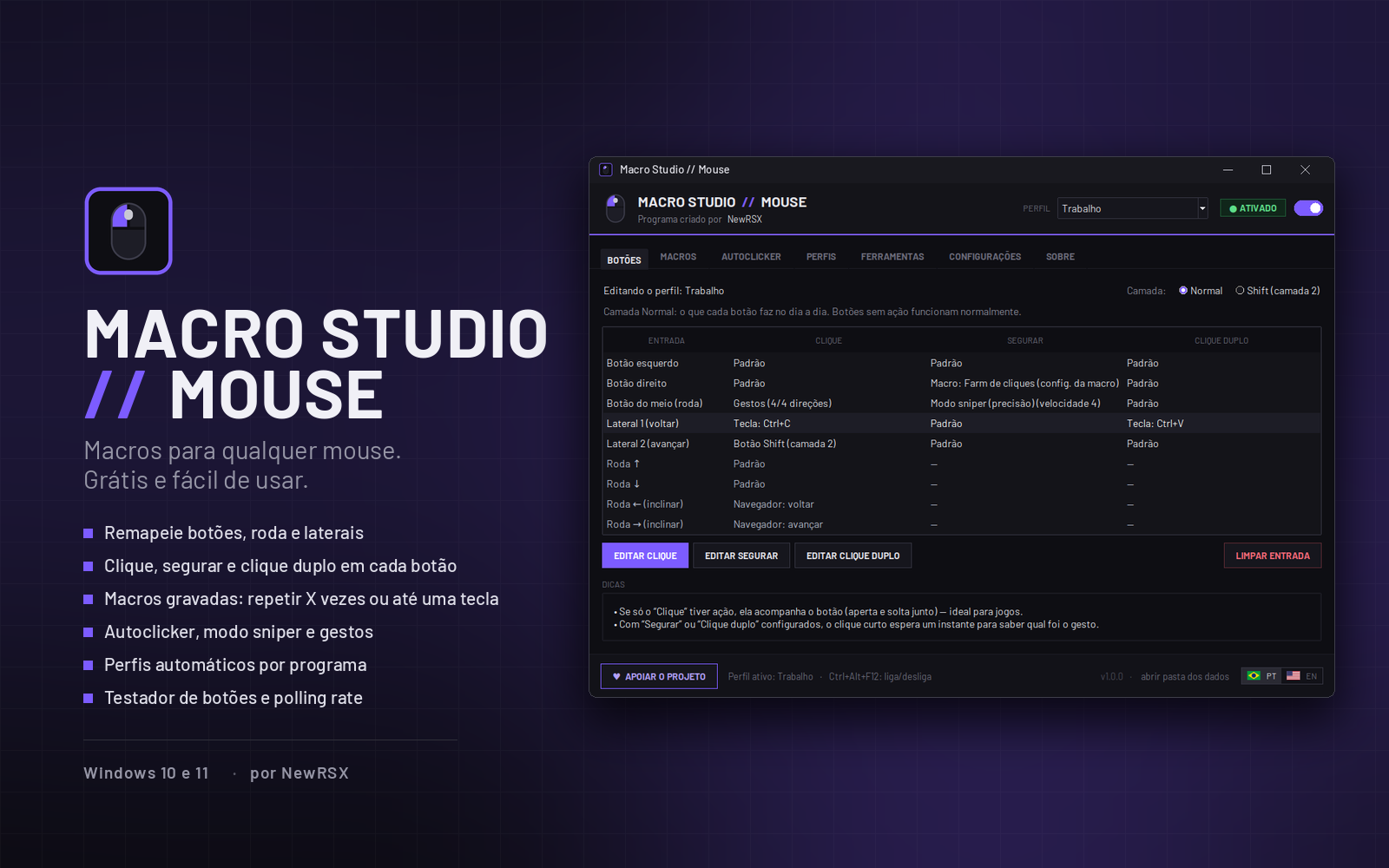The width and height of the screenshot is (1389, 868).
Task: Open the Sobre tab
Action: pyautogui.click(x=1060, y=257)
